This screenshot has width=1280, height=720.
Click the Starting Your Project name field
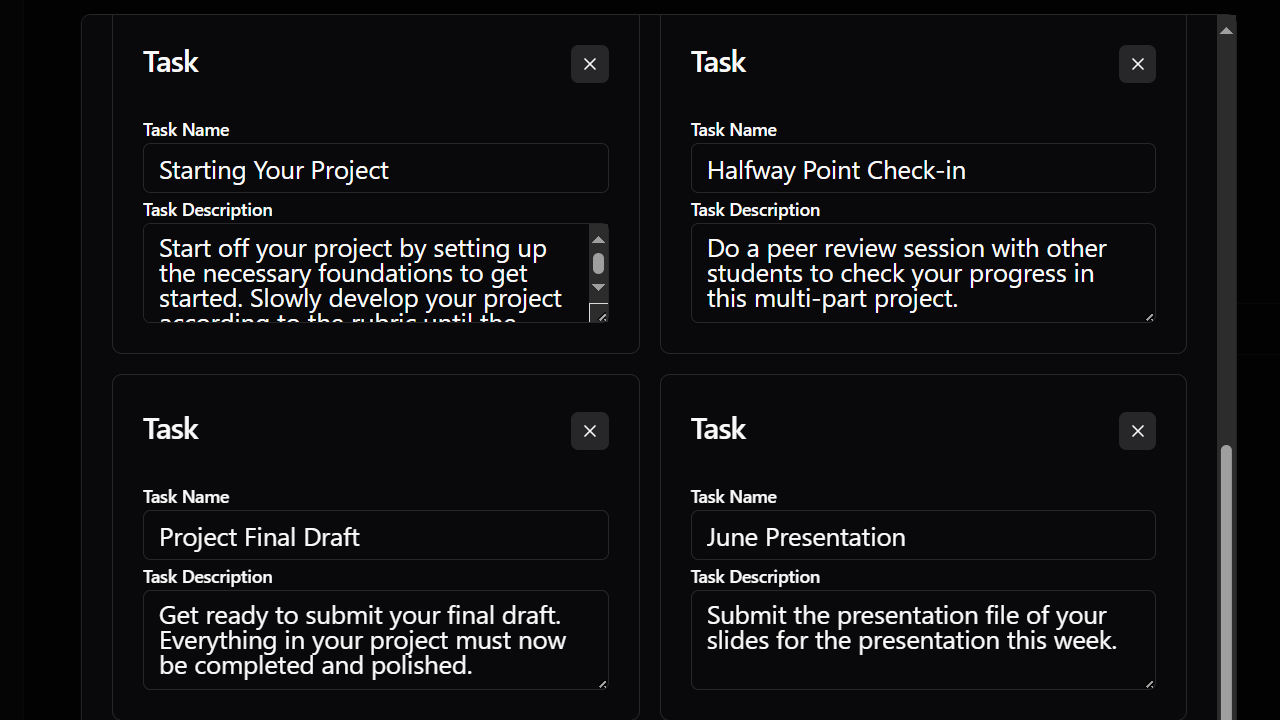(x=376, y=169)
